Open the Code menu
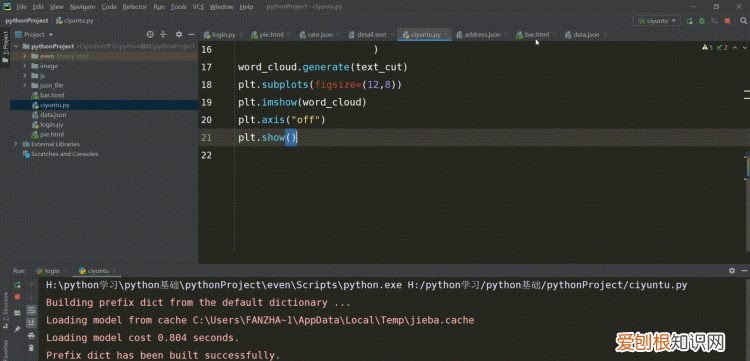The width and height of the screenshot is (750, 361). point(109,7)
